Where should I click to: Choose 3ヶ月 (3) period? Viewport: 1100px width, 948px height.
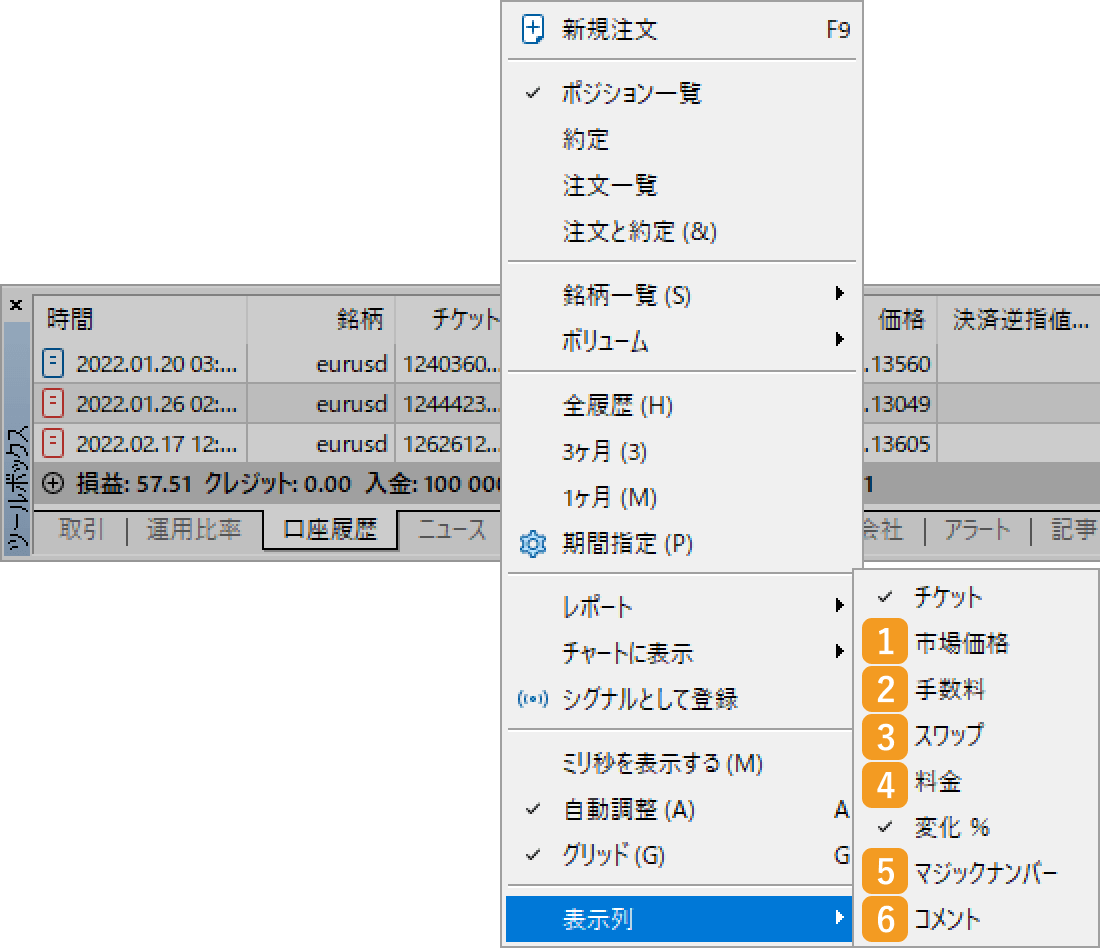coord(681,452)
